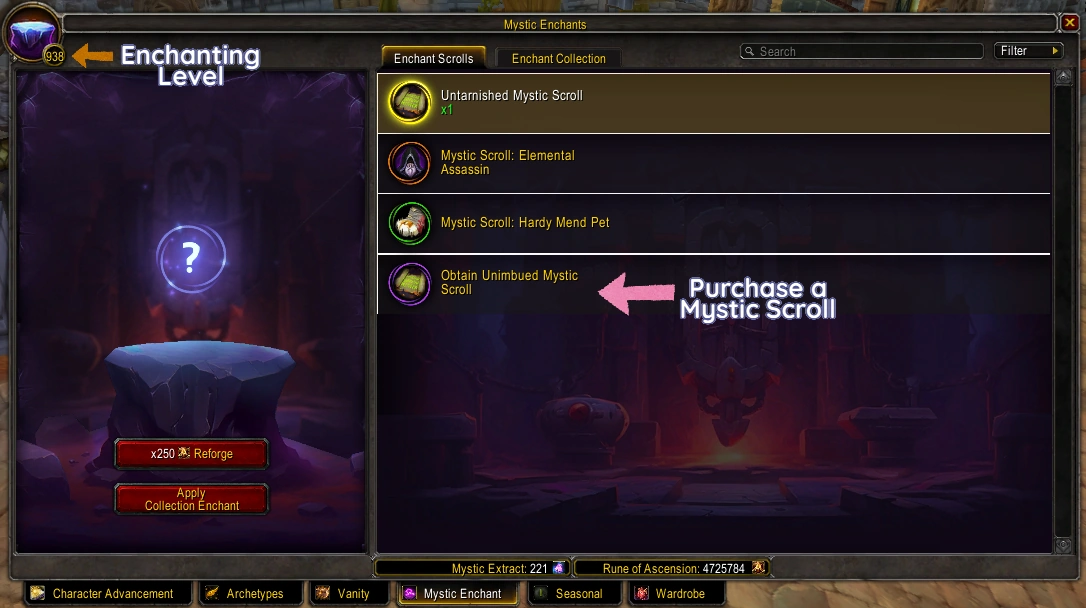Click the Search input field
Screen dimensions: 1086x608
click(x=862, y=51)
